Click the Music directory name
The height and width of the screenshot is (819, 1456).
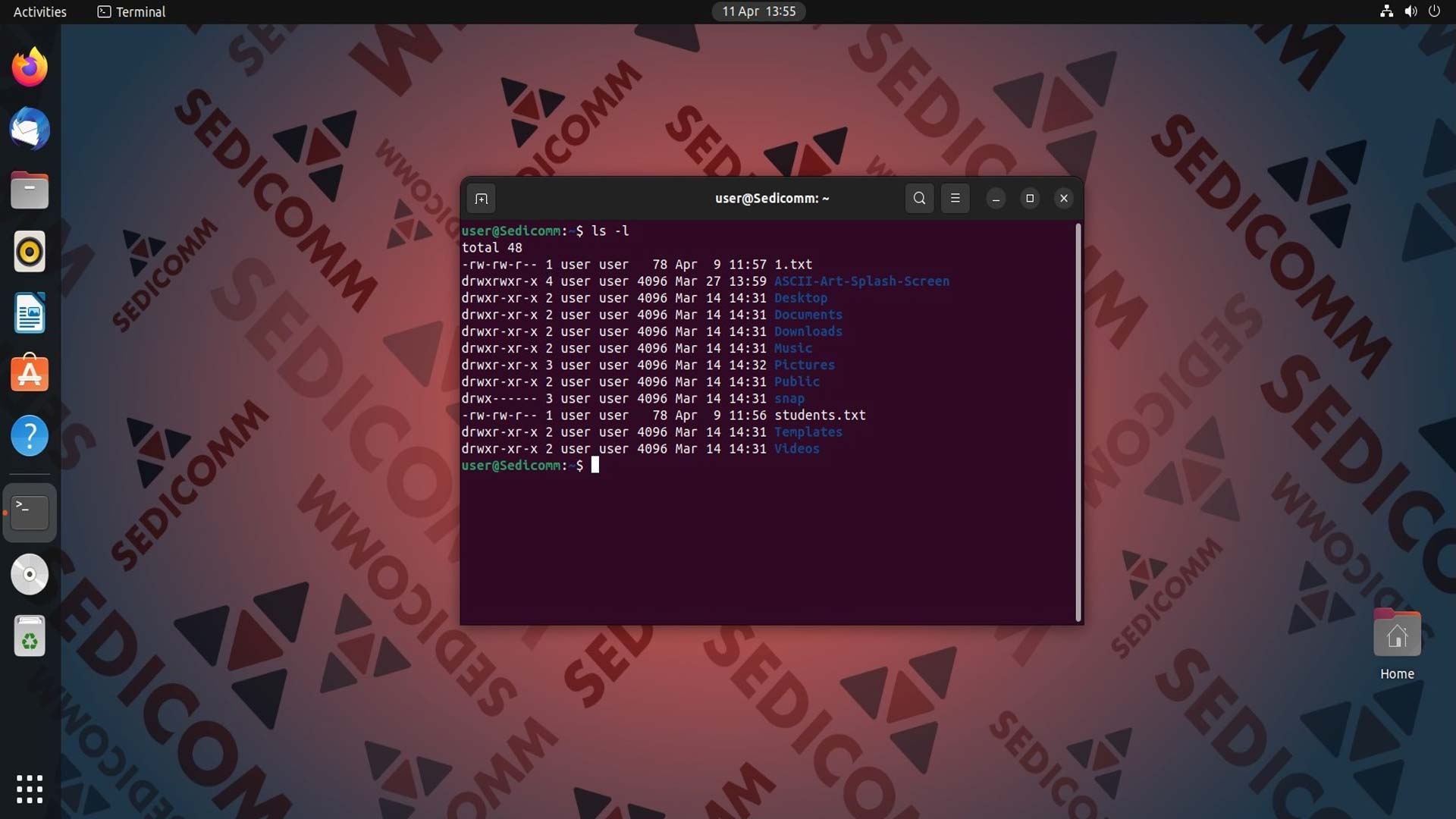793,348
